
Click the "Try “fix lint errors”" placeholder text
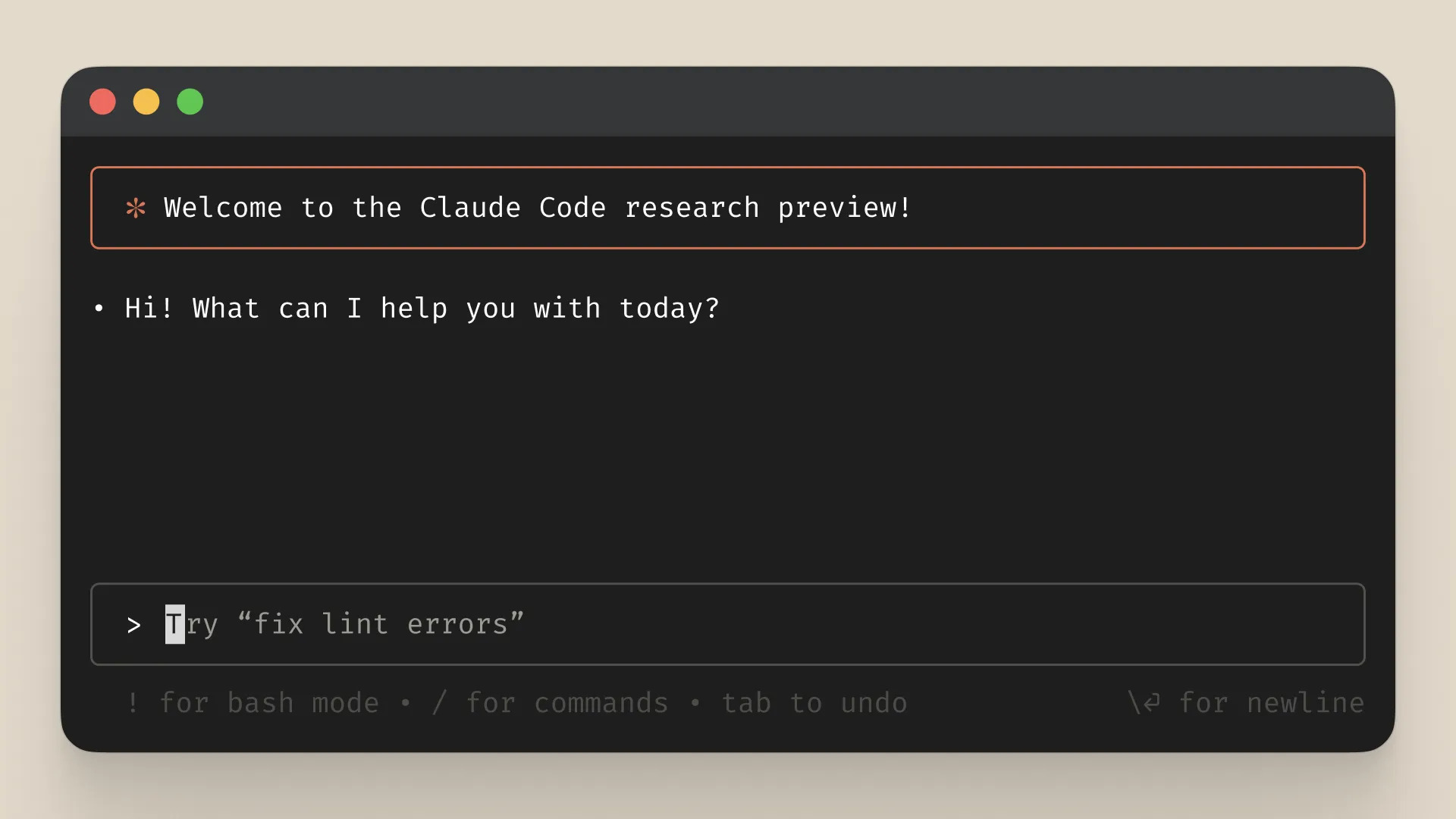(x=345, y=625)
